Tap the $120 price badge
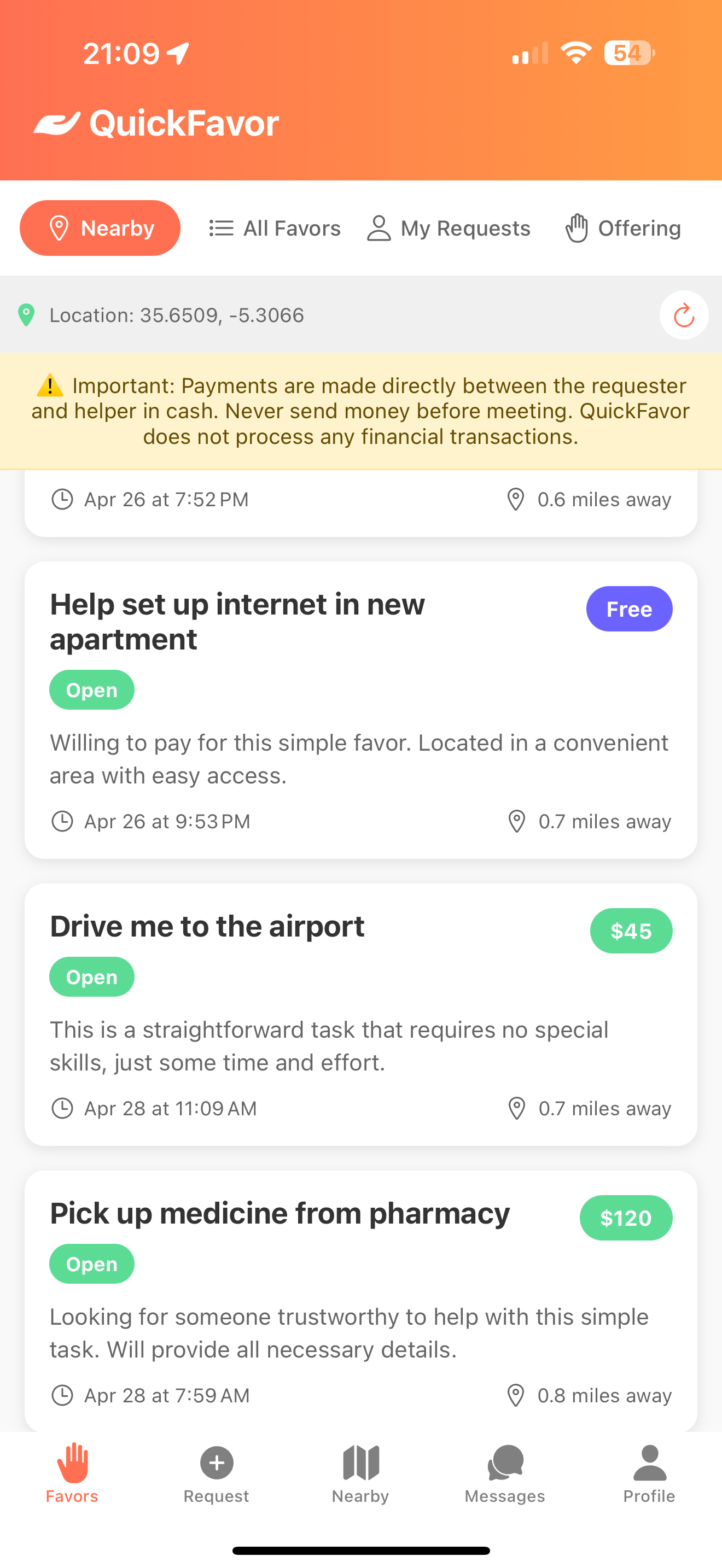 pyautogui.click(x=625, y=1218)
